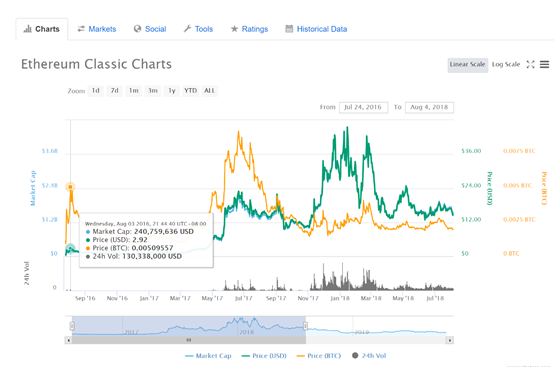
Task: Set zoom range to 1d
Action: click(x=95, y=91)
